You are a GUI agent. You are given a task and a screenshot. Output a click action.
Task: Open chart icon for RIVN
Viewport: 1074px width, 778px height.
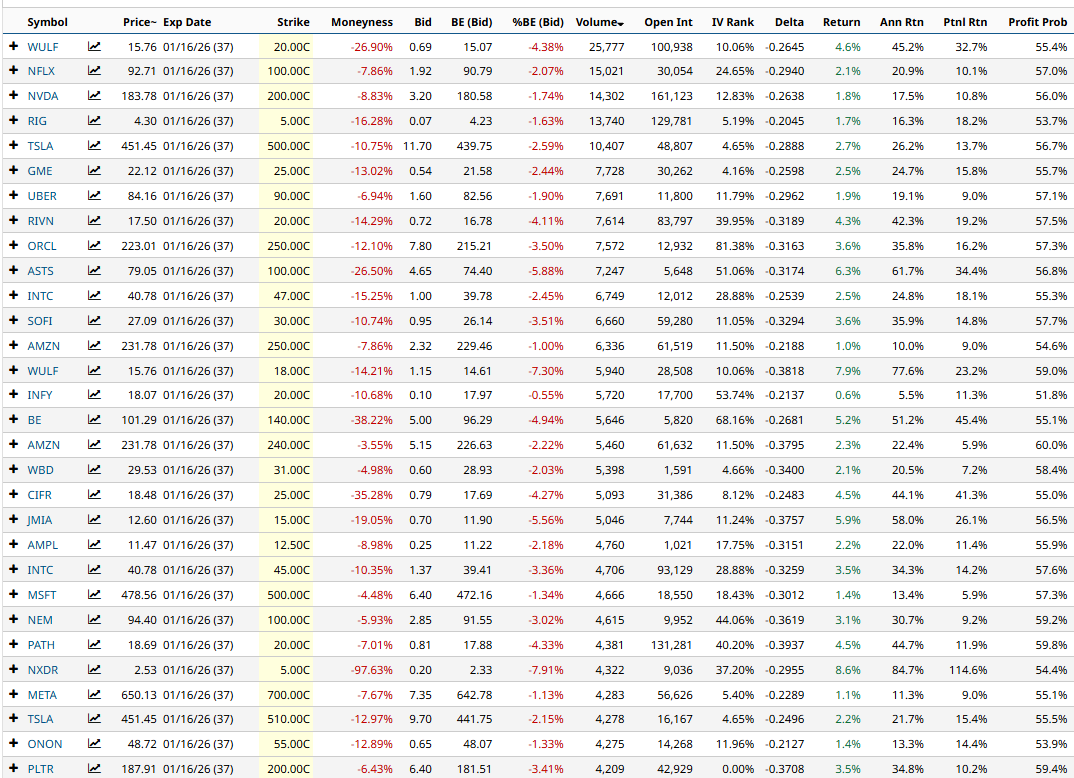click(94, 221)
